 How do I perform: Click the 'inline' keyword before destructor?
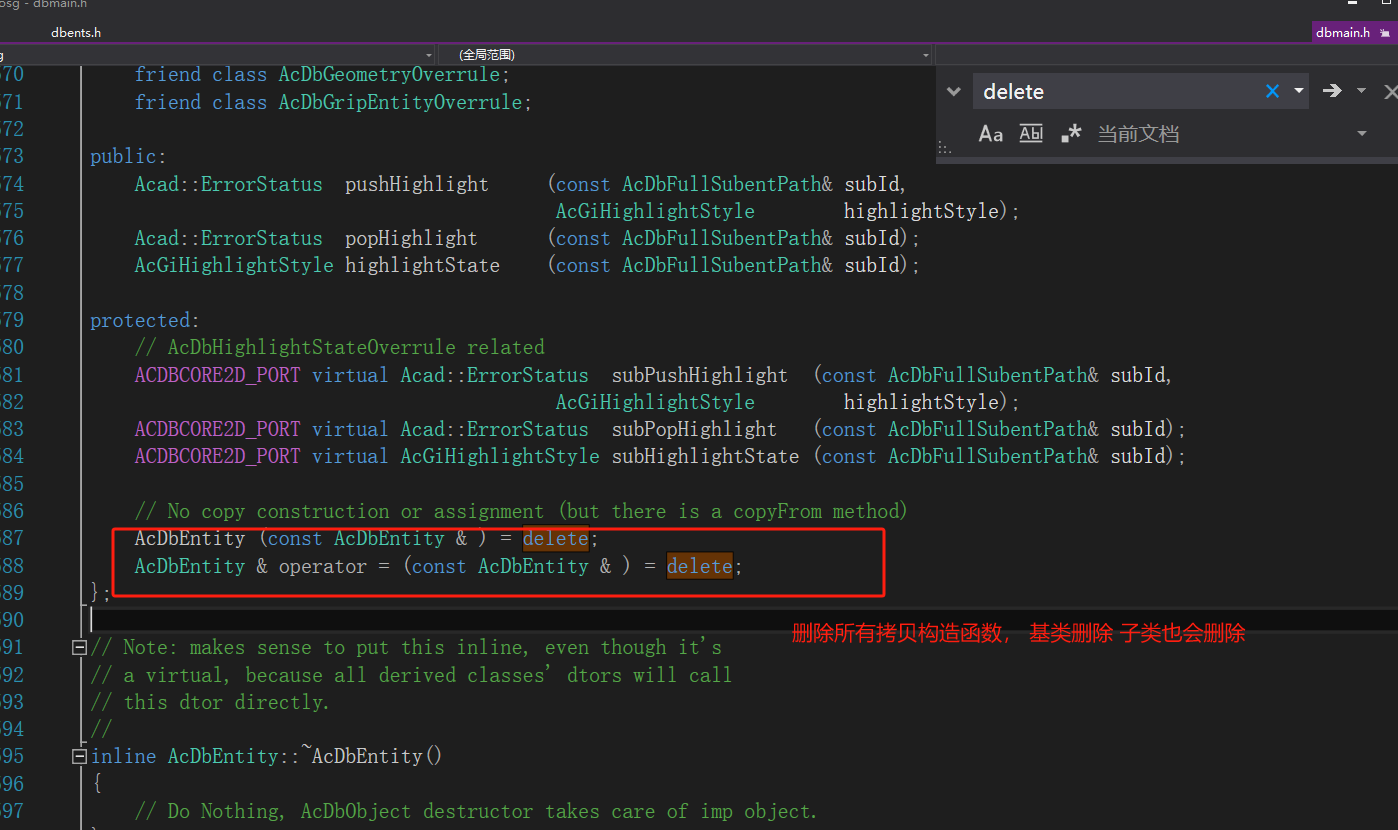[123, 757]
